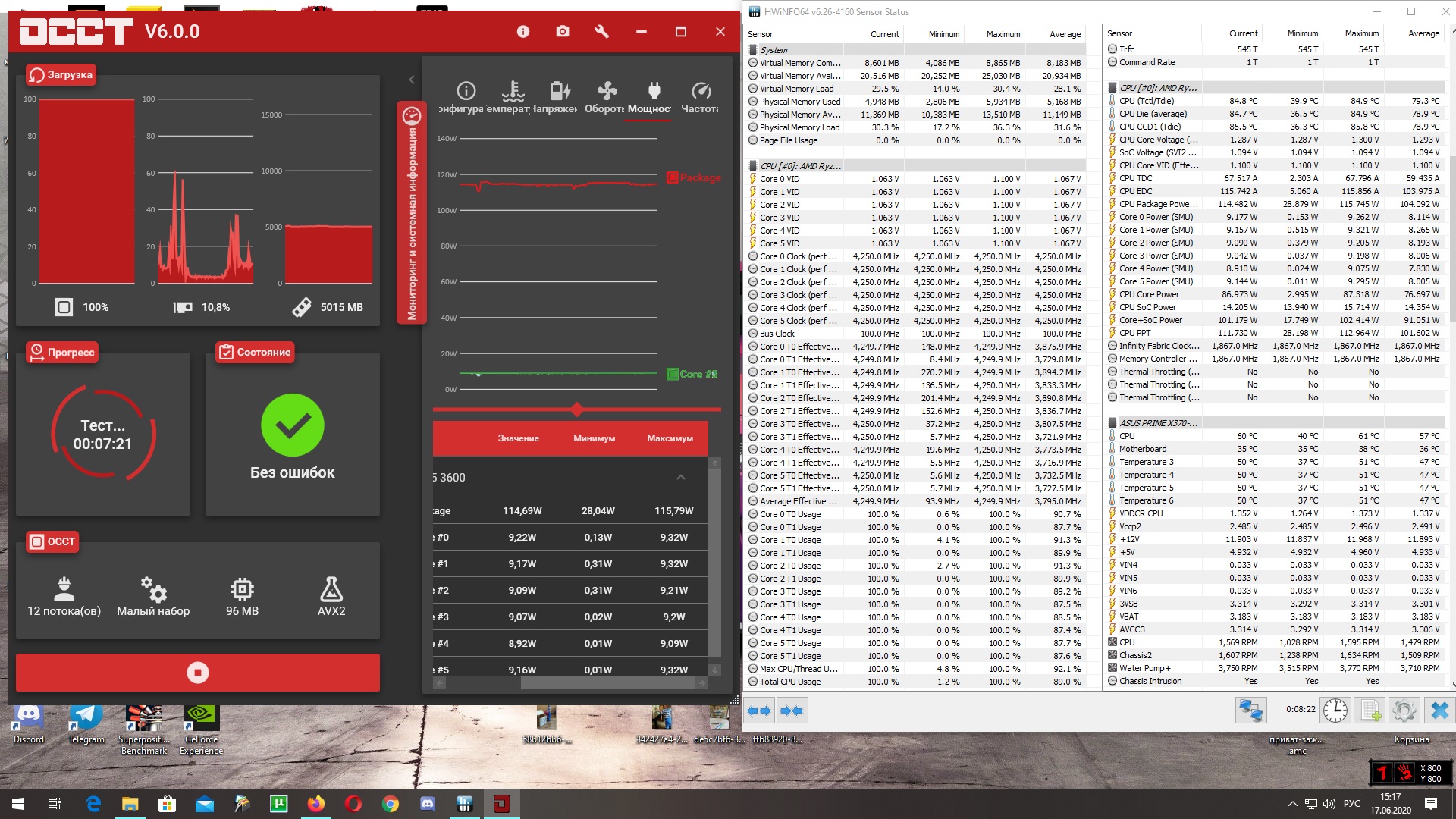Take screenshot with OCCT camera icon
This screenshot has height=819, width=1456.
pyautogui.click(x=562, y=32)
